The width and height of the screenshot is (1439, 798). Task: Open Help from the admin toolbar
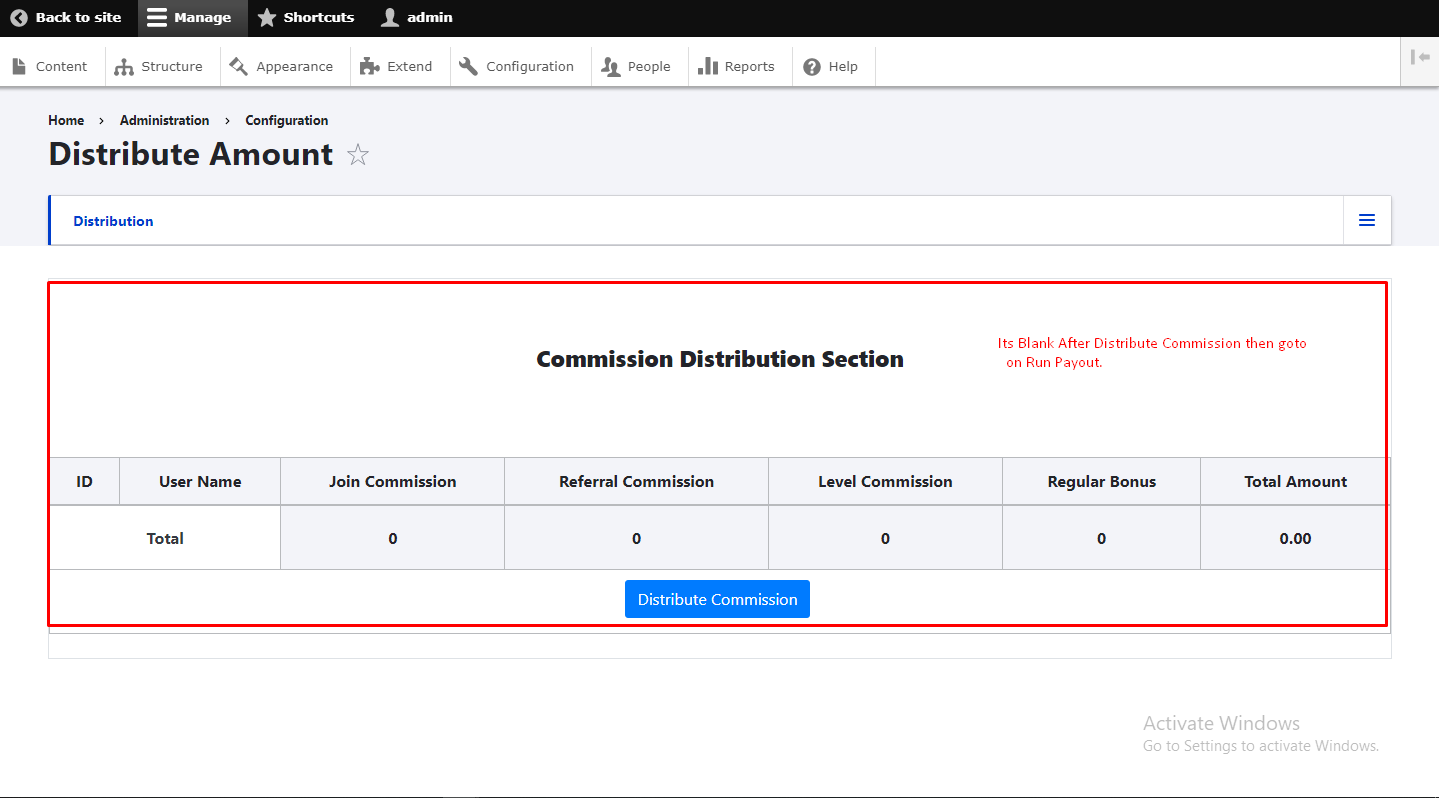831,67
